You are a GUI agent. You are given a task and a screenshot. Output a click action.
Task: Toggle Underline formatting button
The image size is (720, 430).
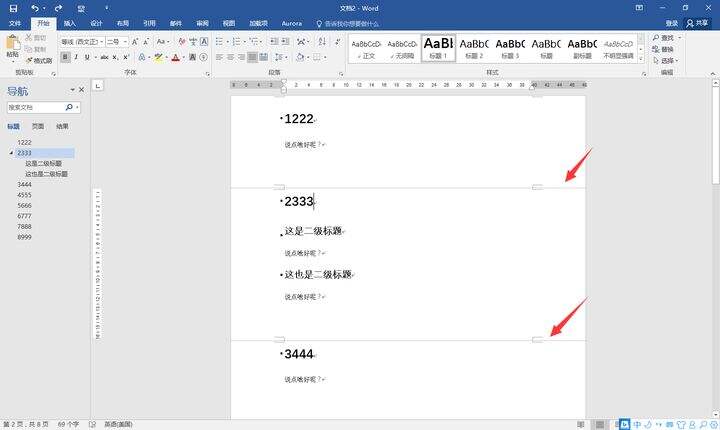point(87,57)
